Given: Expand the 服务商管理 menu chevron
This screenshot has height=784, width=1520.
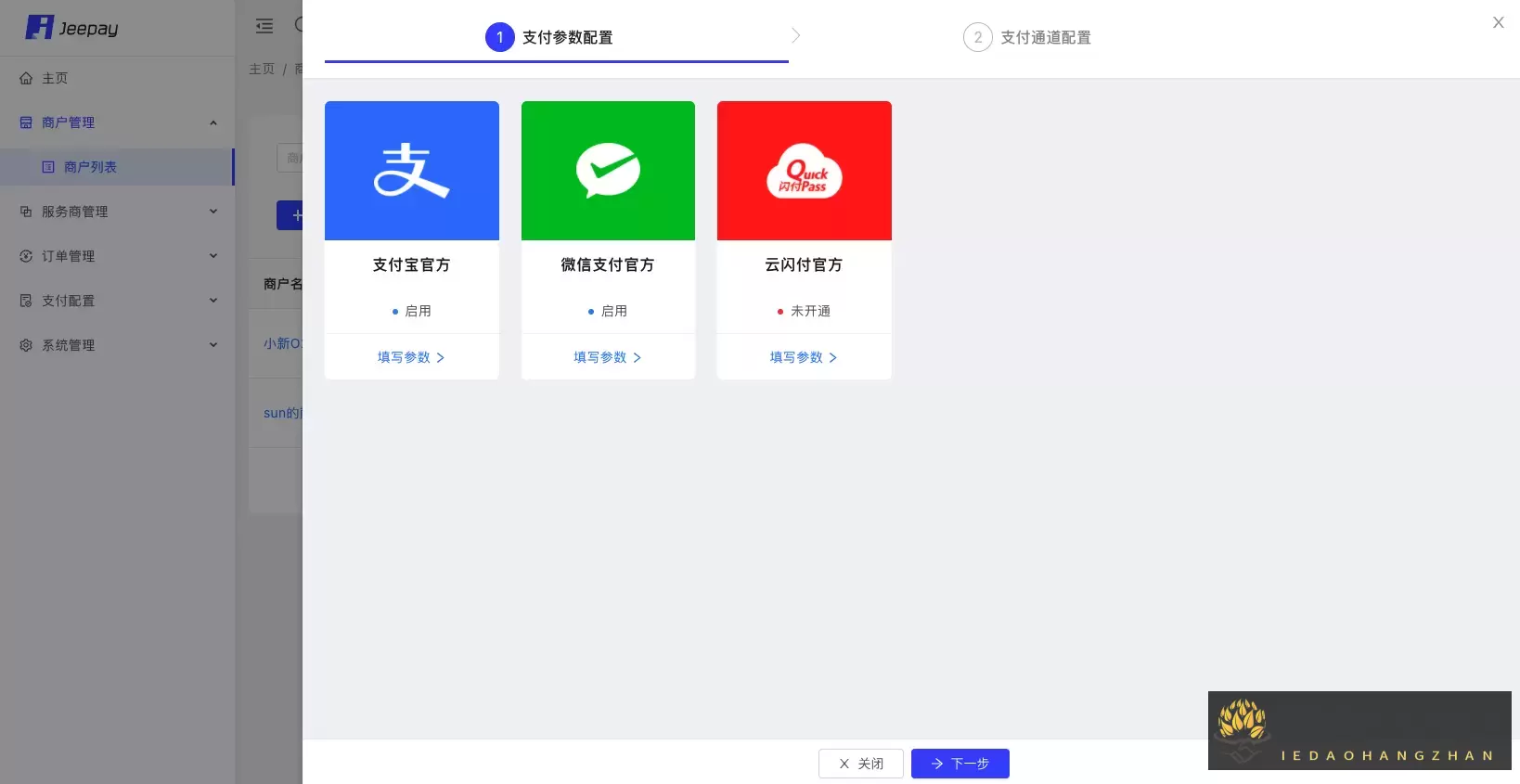Looking at the screenshot, I should (x=213, y=212).
